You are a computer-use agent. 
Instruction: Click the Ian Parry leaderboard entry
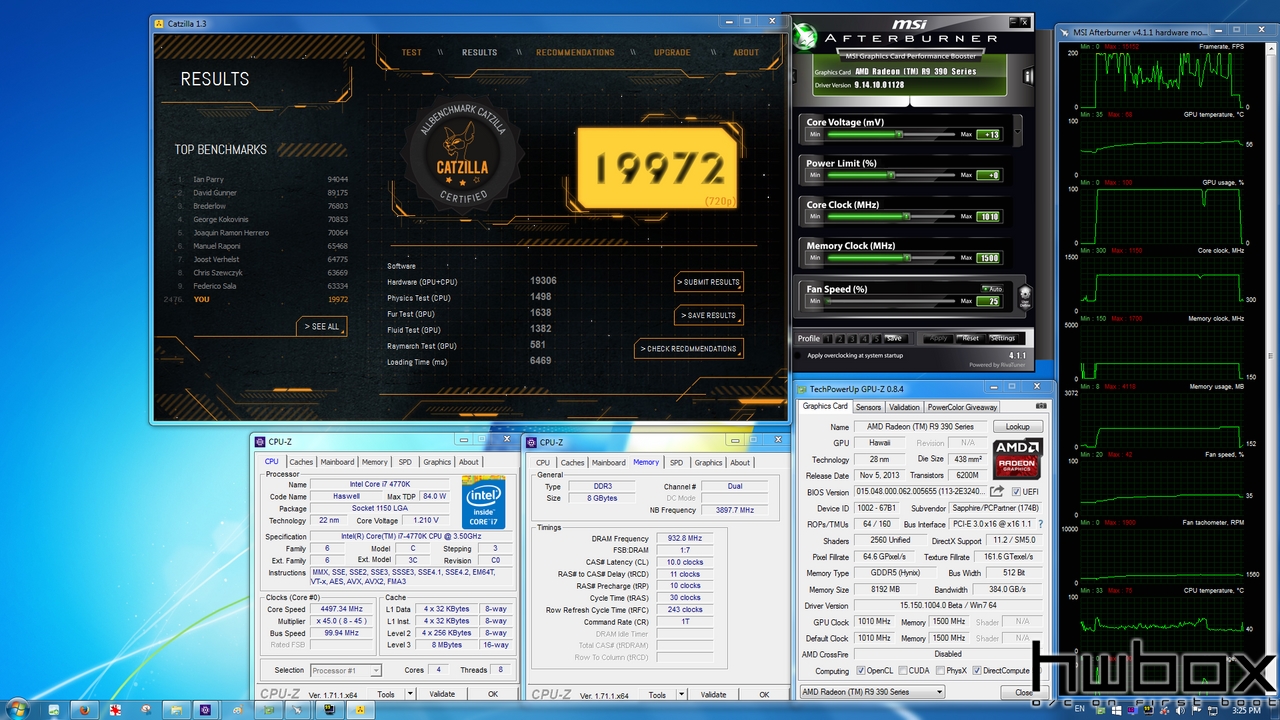(x=262, y=179)
